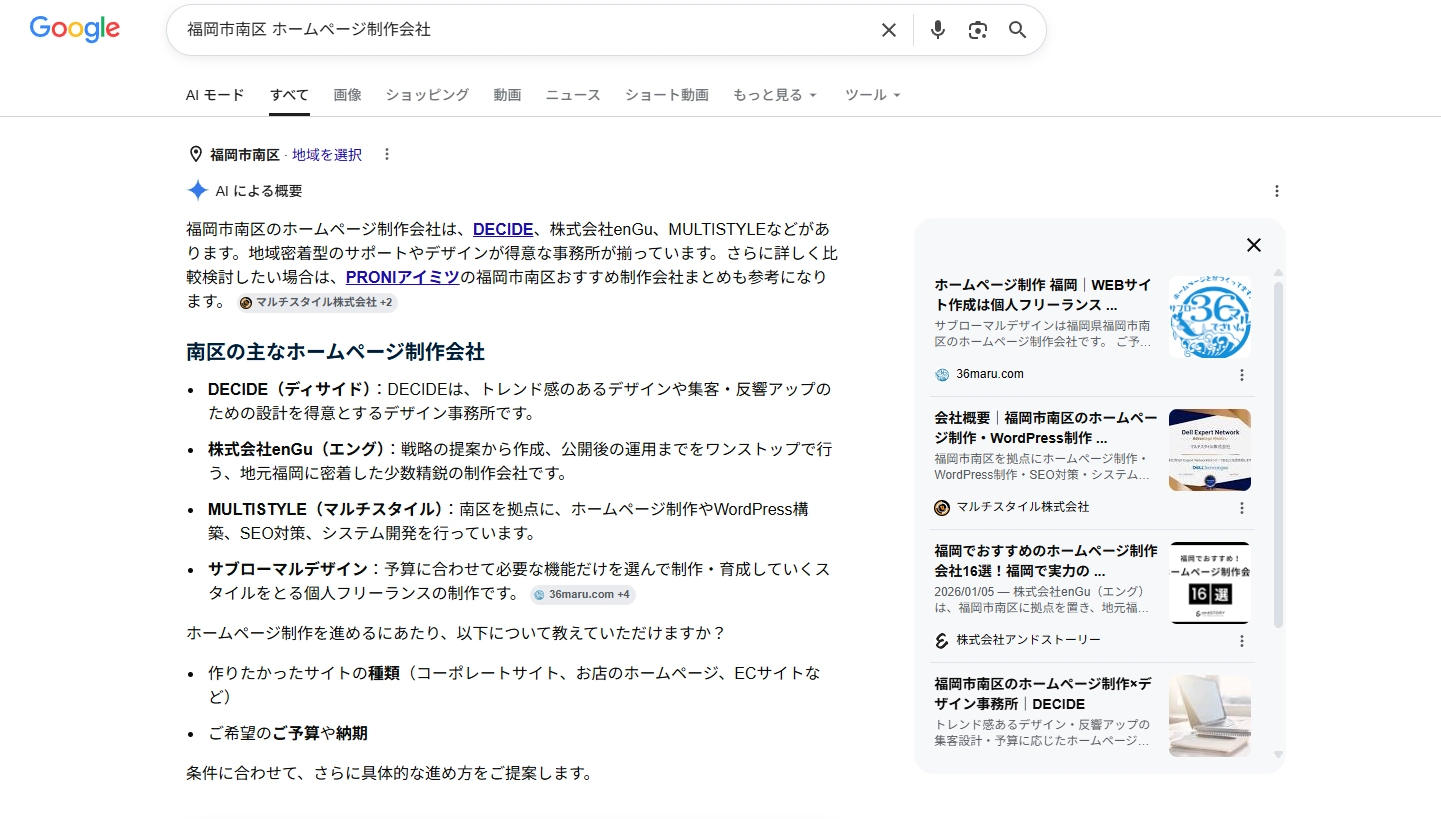This screenshot has height=819, width=1441.
Task: Click the 16選 article thumbnail
Action: coord(1210,583)
